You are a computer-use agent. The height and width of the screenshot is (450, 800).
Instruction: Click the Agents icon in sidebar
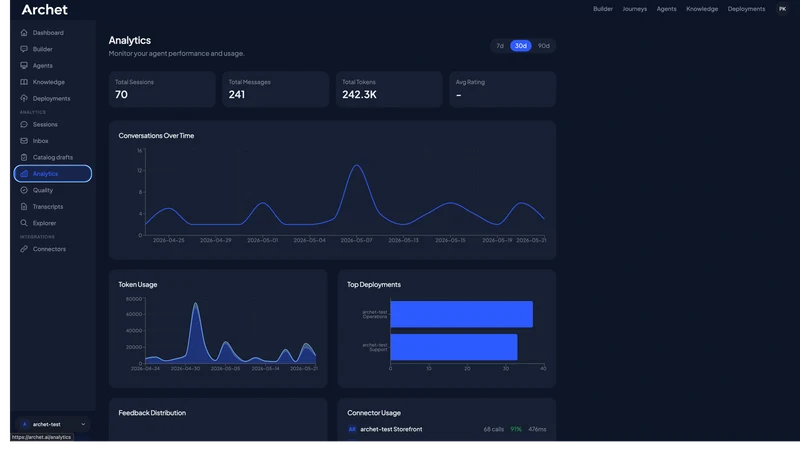(24, 65)
